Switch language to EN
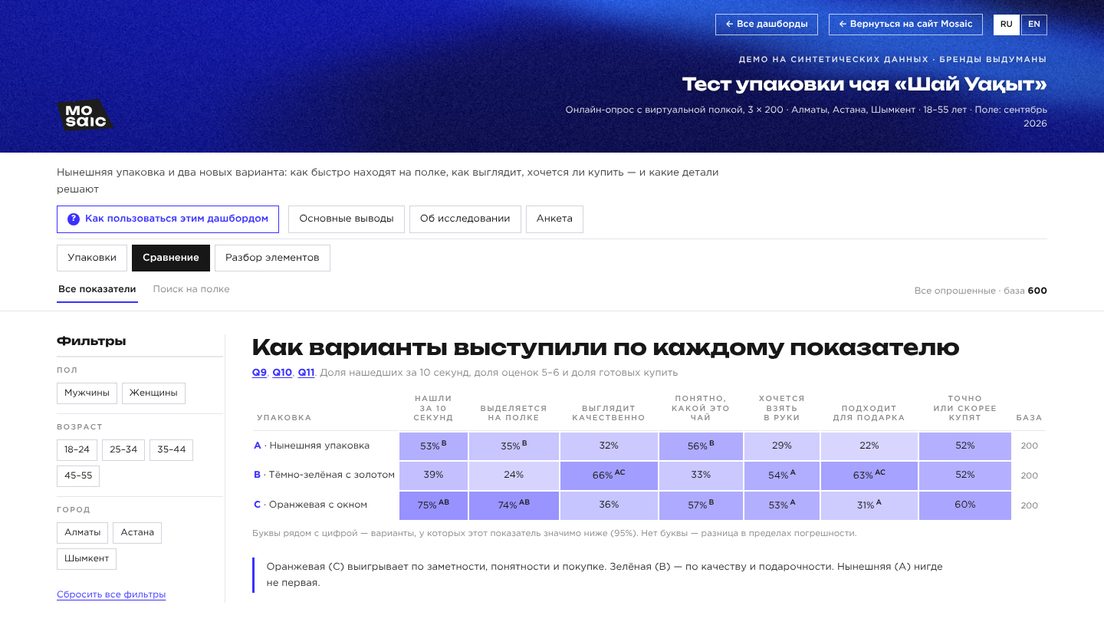This screenshot has width=1104, height=625. 1034,24
